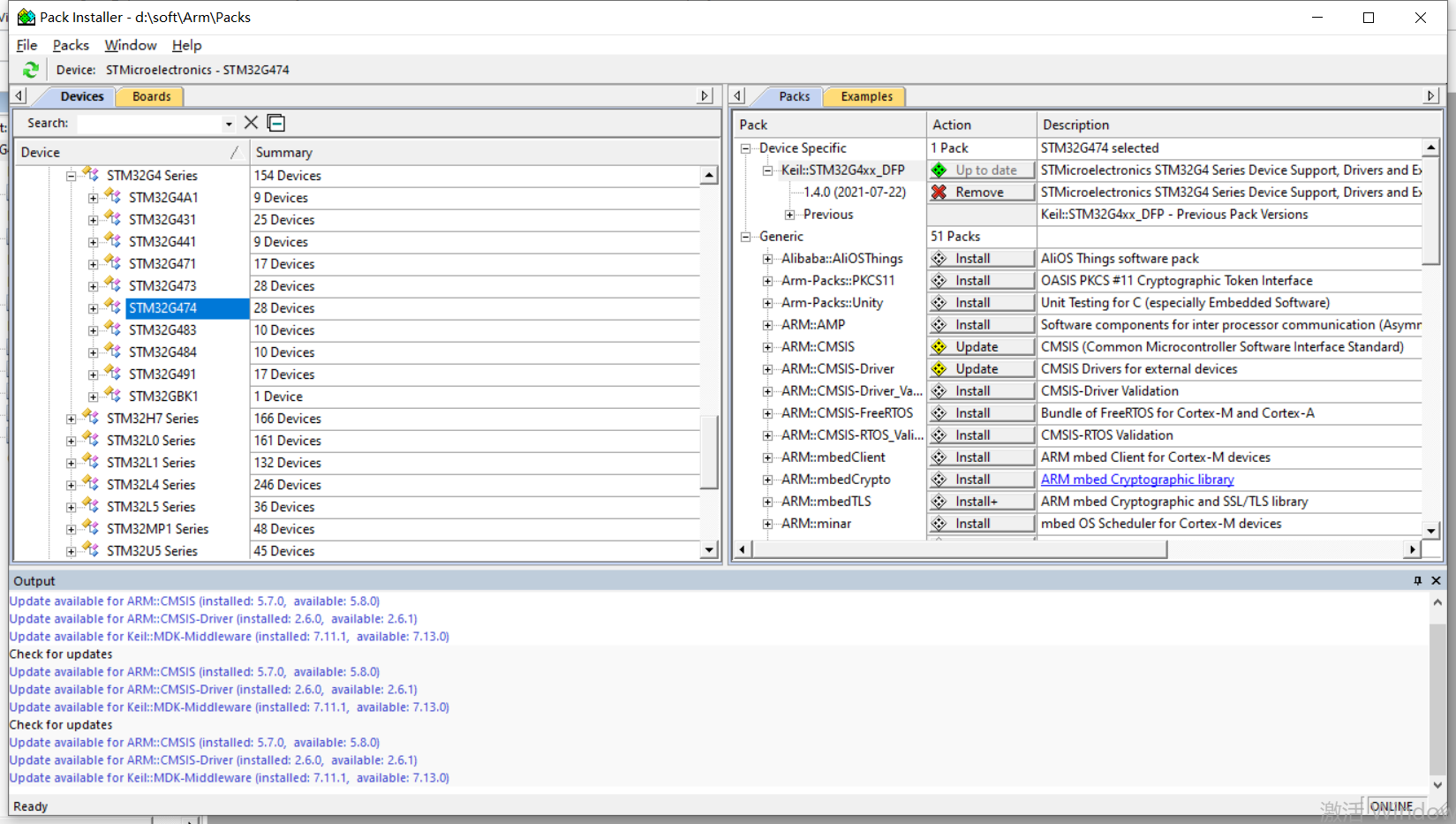Install the Arm-Packs::PKCS11 pack
1456x824 pixels.
981,280
